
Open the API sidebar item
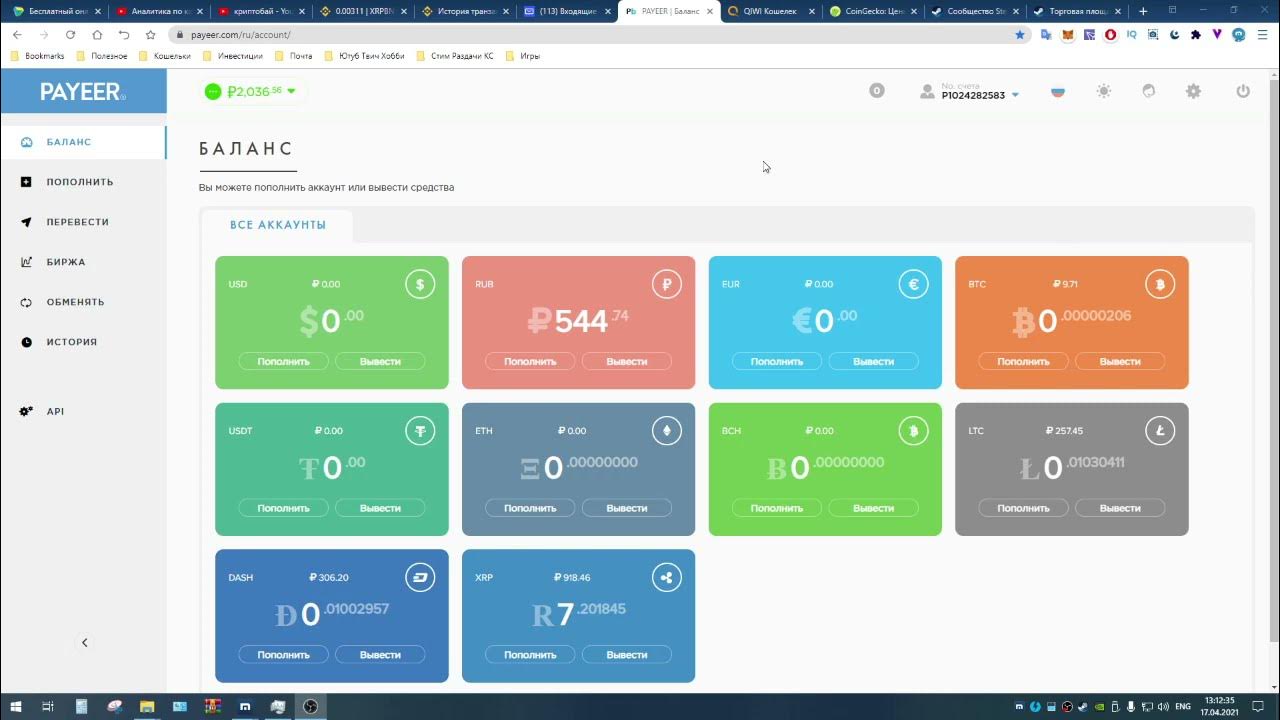click(83, 412)
